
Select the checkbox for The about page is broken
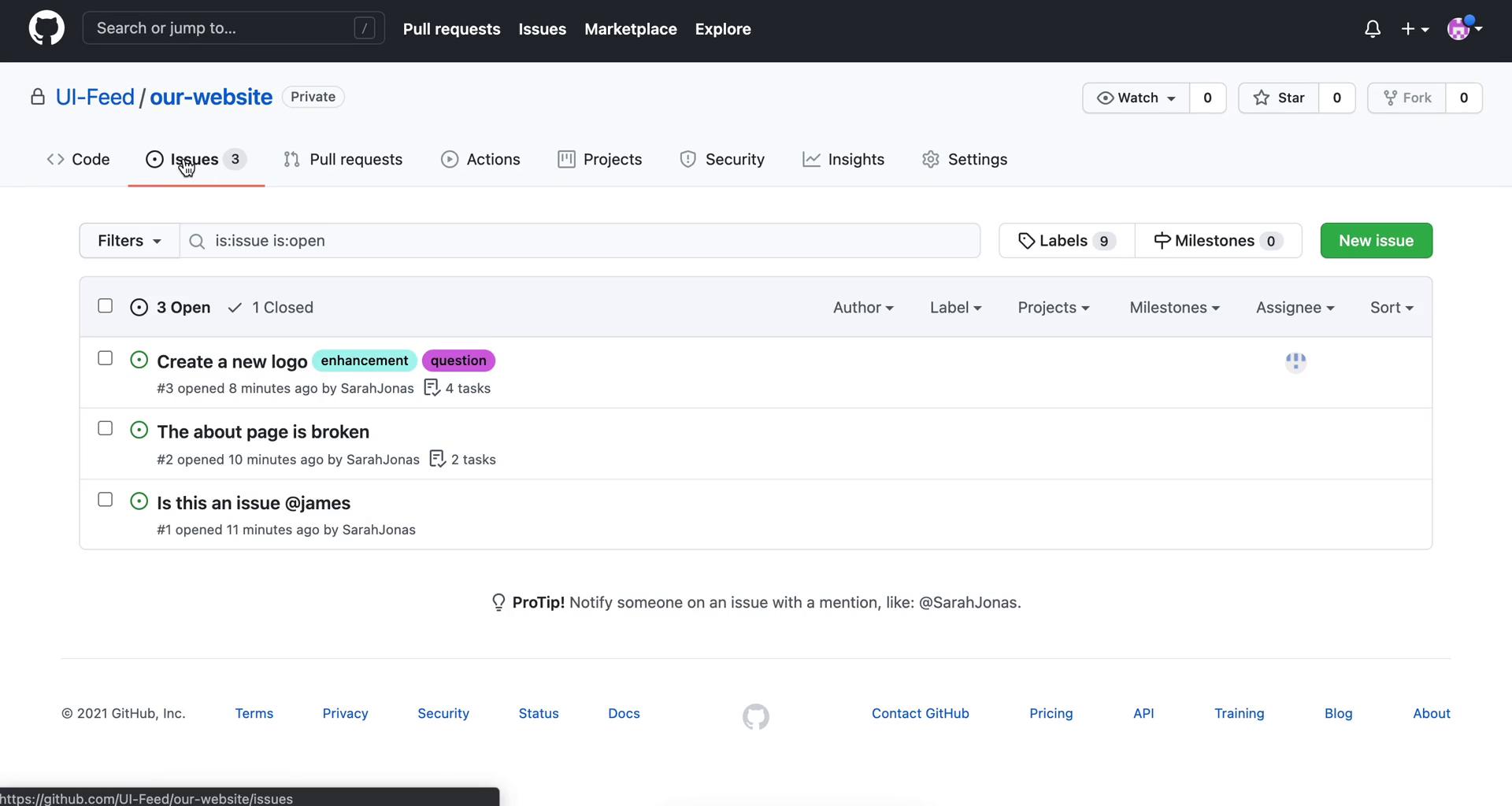(x=105, y=428)
